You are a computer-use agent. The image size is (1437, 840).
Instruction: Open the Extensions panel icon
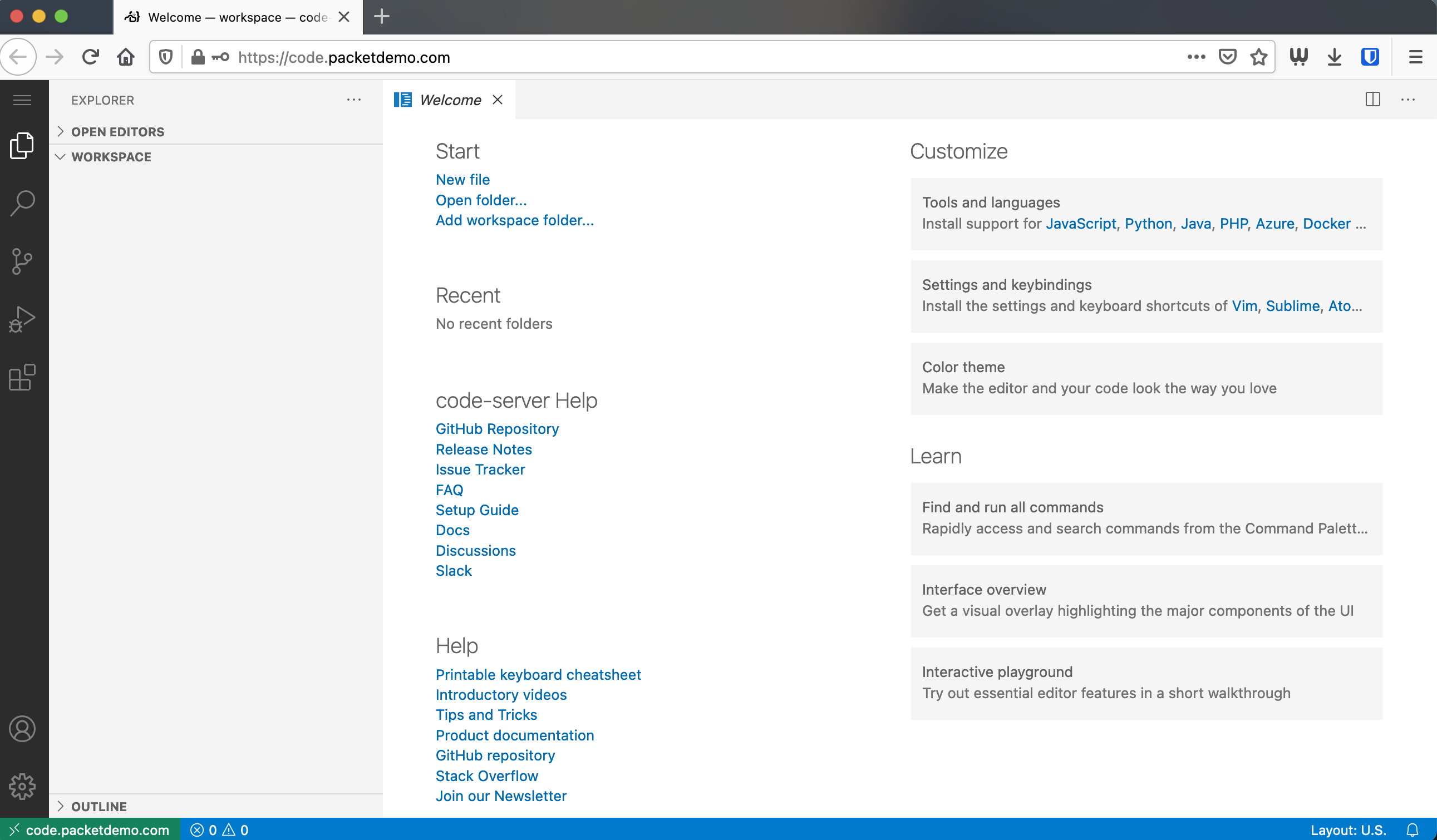coord(22,378)
